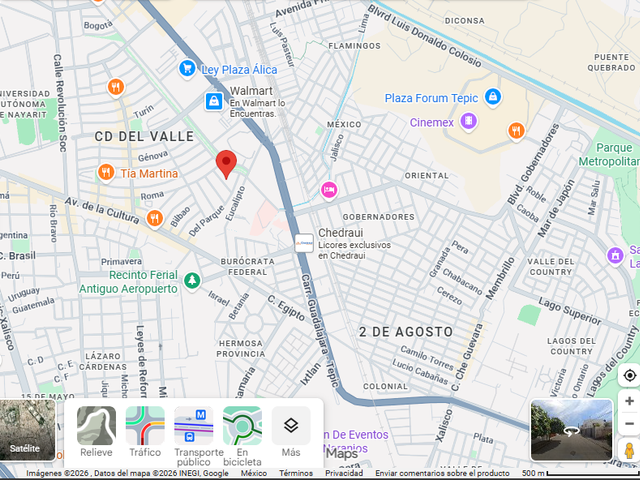Open the Términos link
The image size is (640, 480).
(x=296, y=473)
